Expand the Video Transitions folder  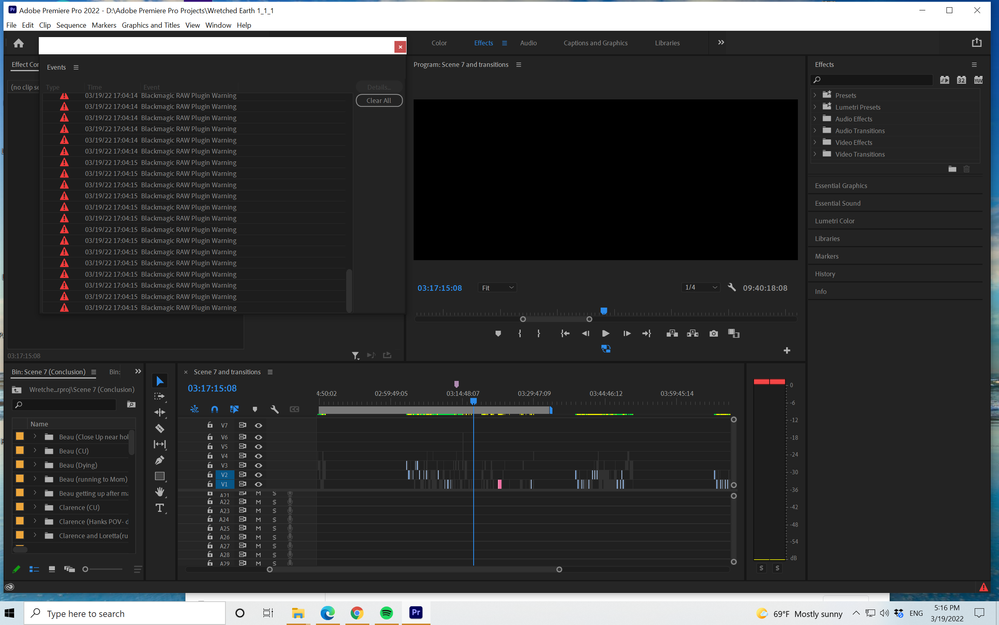tap(815, 154)
